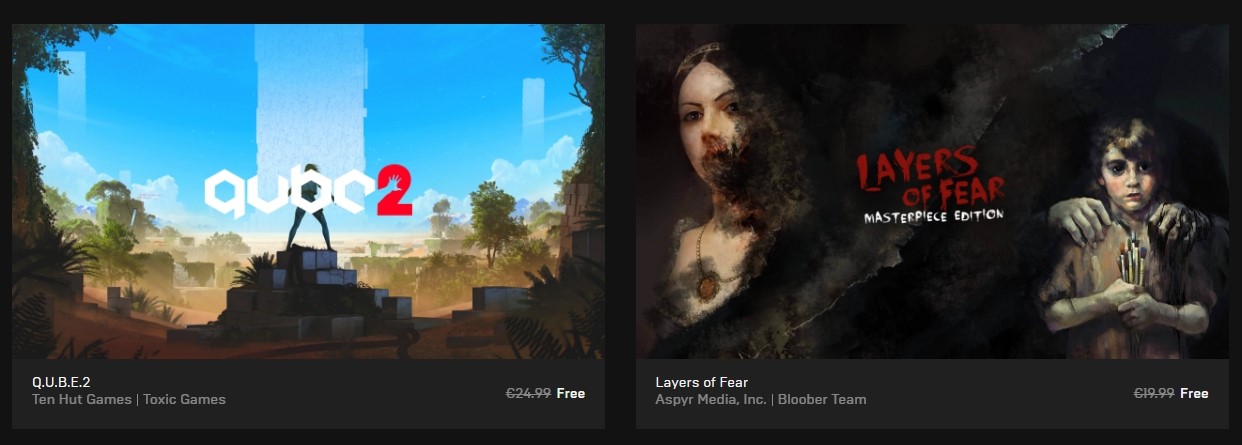The image size is (1242, 445).
Task: Click the crossed-out €24.99 price
Action: pos(528,393)
